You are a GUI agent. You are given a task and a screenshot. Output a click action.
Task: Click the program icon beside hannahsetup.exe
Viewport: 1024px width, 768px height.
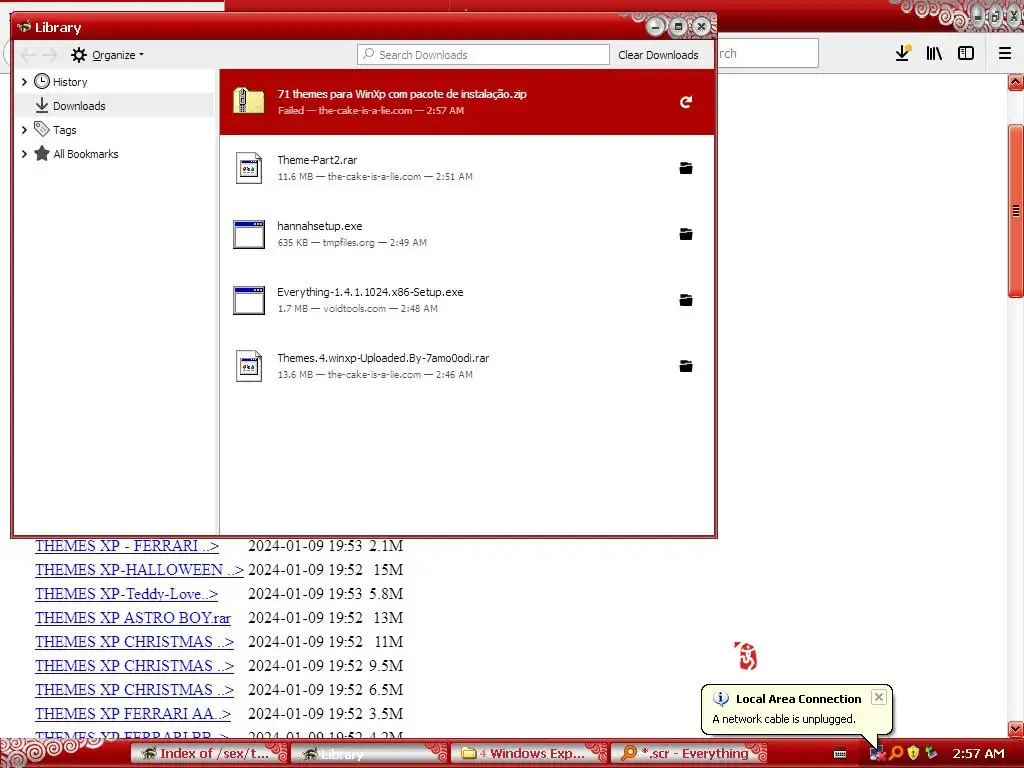coord(249,234)
